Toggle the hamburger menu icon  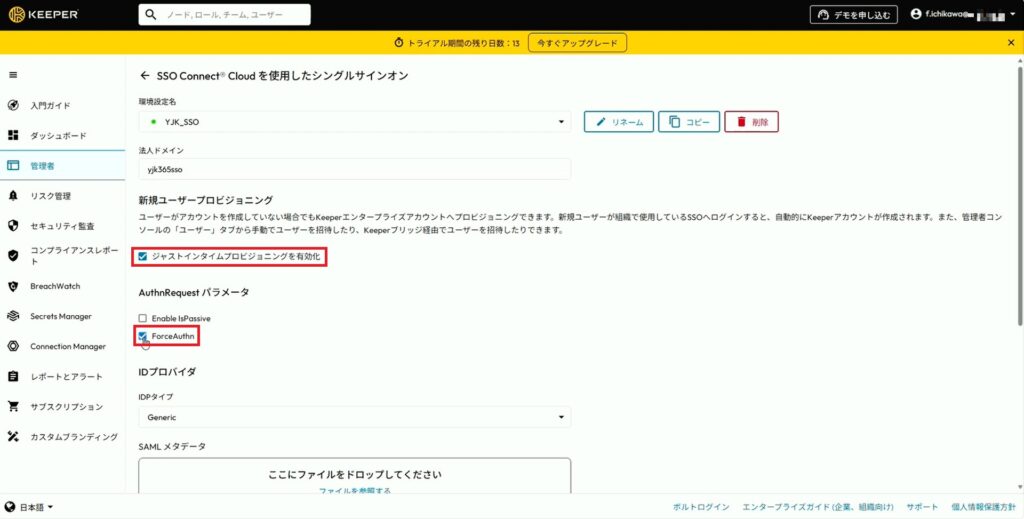click(x=13, y=75)
